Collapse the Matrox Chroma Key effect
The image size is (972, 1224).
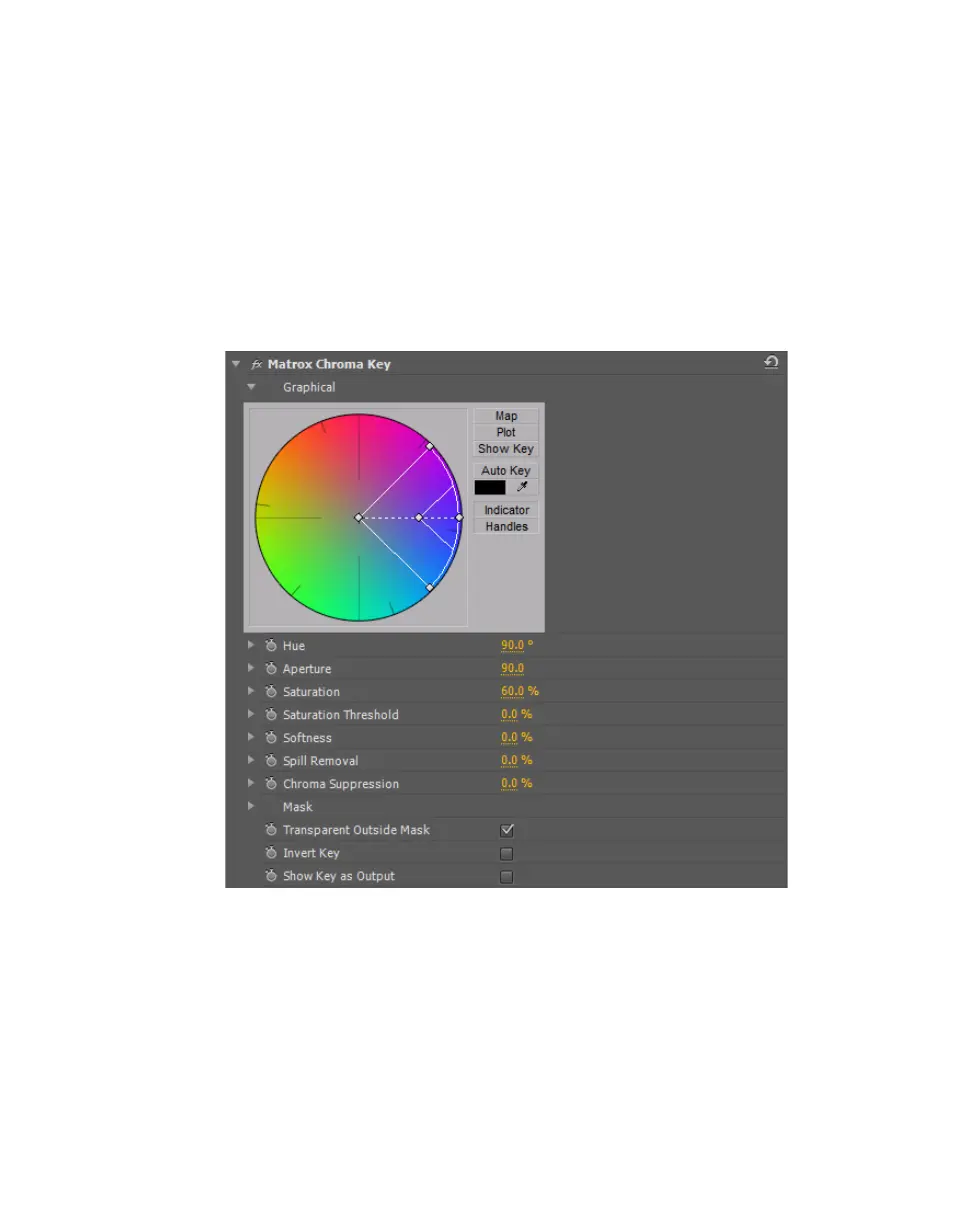(x=237, y=365)
